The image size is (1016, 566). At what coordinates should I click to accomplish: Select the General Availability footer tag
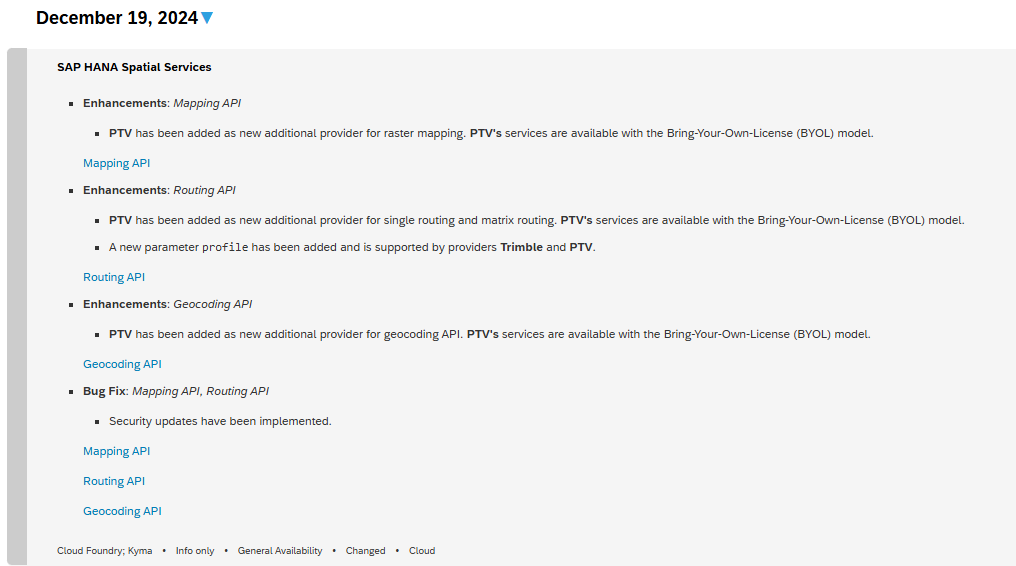pos(280,551)
